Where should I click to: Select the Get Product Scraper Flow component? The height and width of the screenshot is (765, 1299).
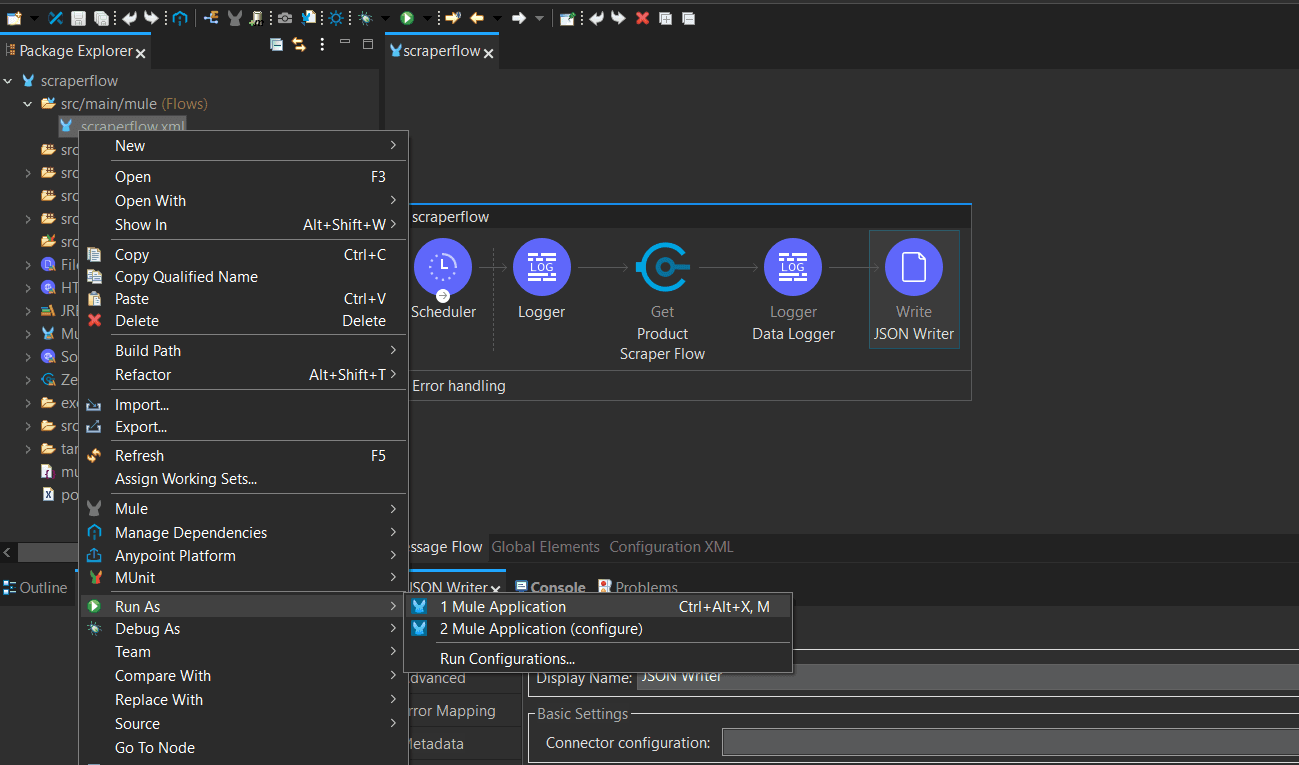click(662, 300)
